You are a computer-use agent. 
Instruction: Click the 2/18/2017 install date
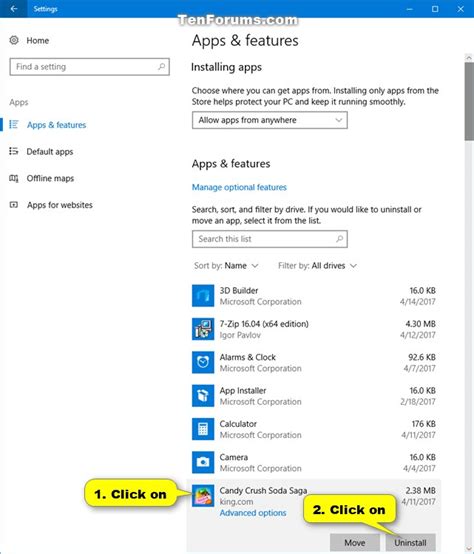(418, 402)
